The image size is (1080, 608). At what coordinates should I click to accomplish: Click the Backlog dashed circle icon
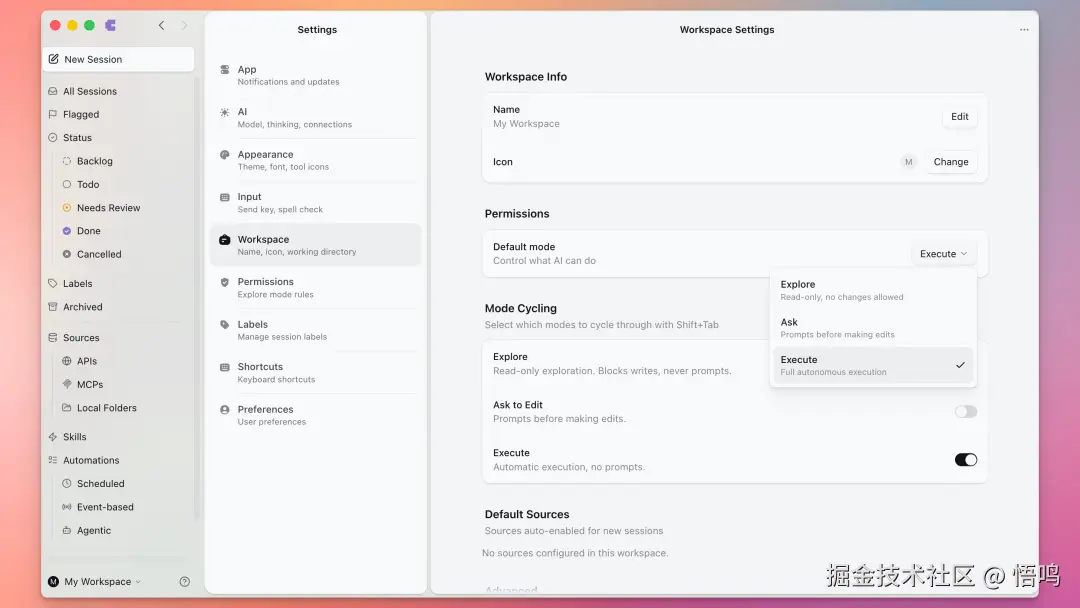point(67,161)
